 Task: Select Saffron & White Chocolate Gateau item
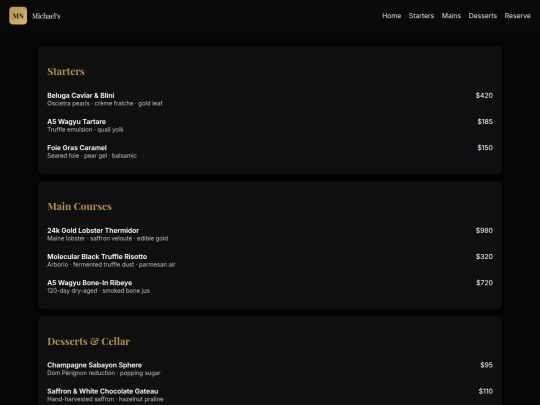pos(103,391)
